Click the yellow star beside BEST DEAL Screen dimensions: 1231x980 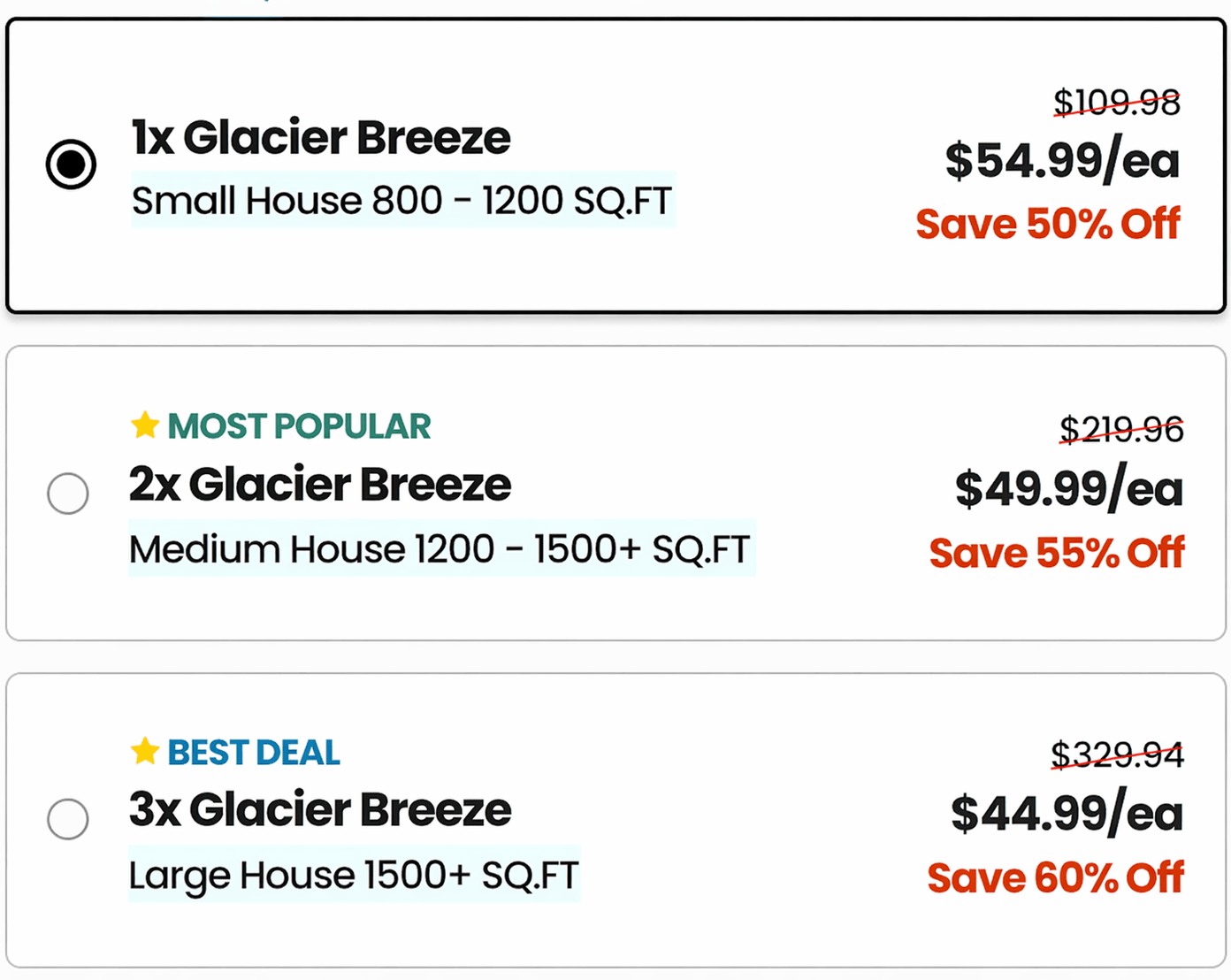[144, 751]
